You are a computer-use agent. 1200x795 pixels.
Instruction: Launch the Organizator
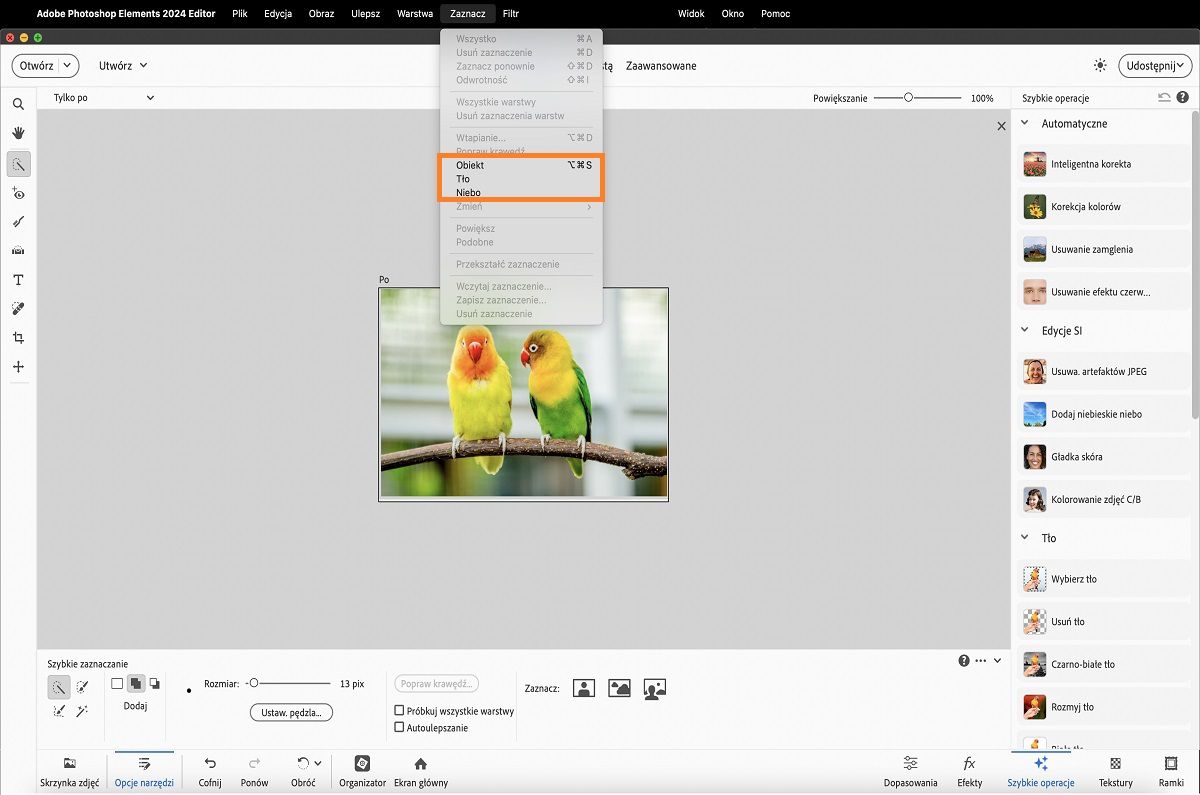tap(362, 771)
